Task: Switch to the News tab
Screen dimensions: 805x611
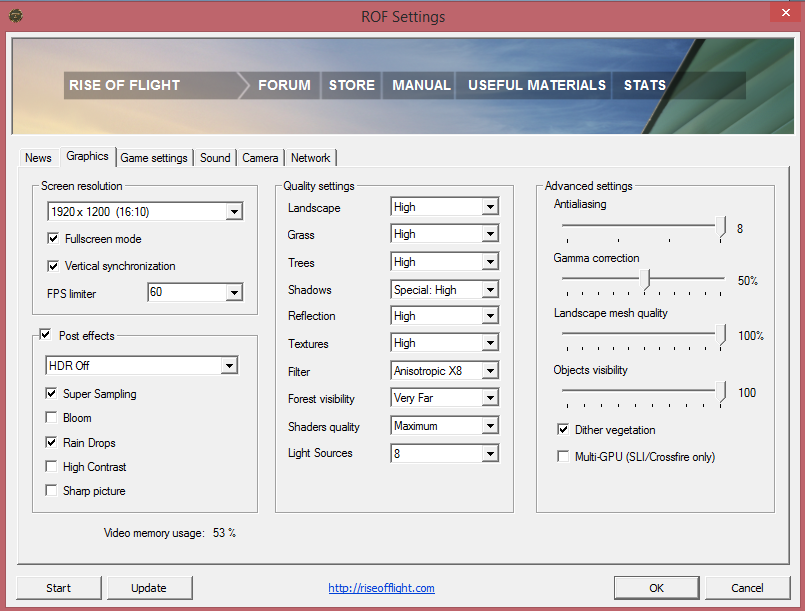Action: tap(38, 158)
